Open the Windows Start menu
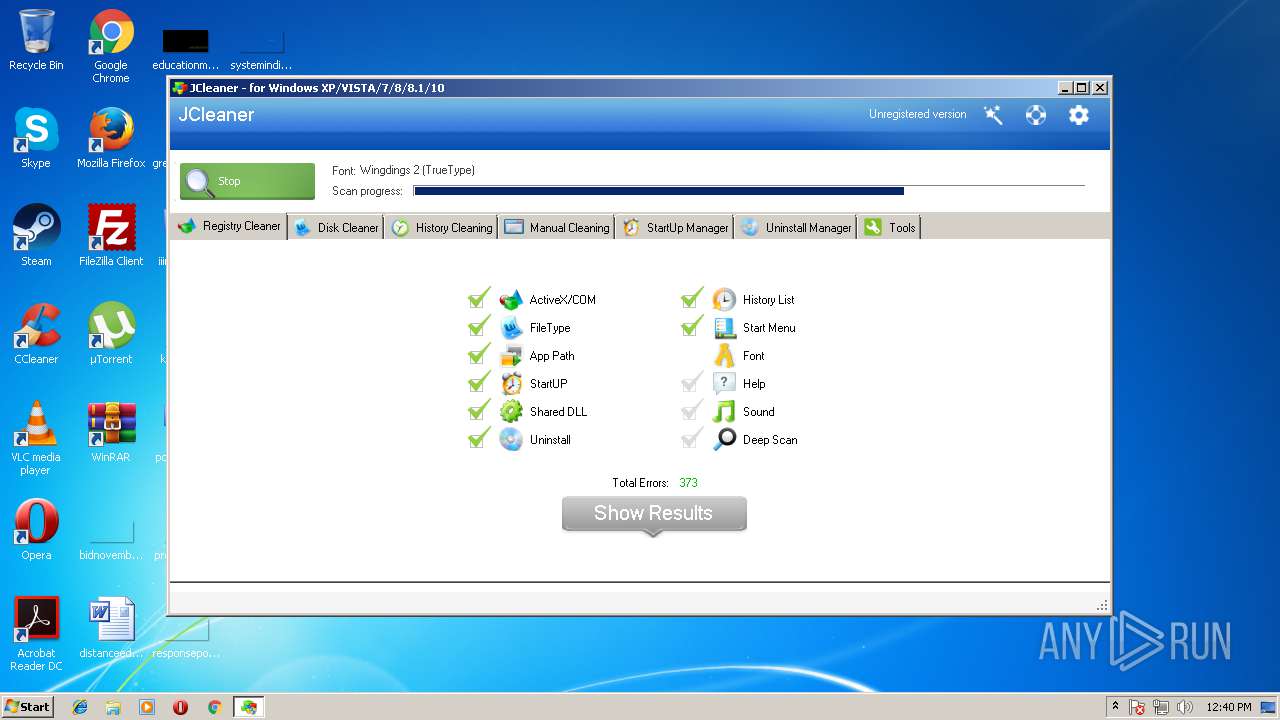Image resolution: width=1280 pixels, height=720 pixels. coord(27,706)
